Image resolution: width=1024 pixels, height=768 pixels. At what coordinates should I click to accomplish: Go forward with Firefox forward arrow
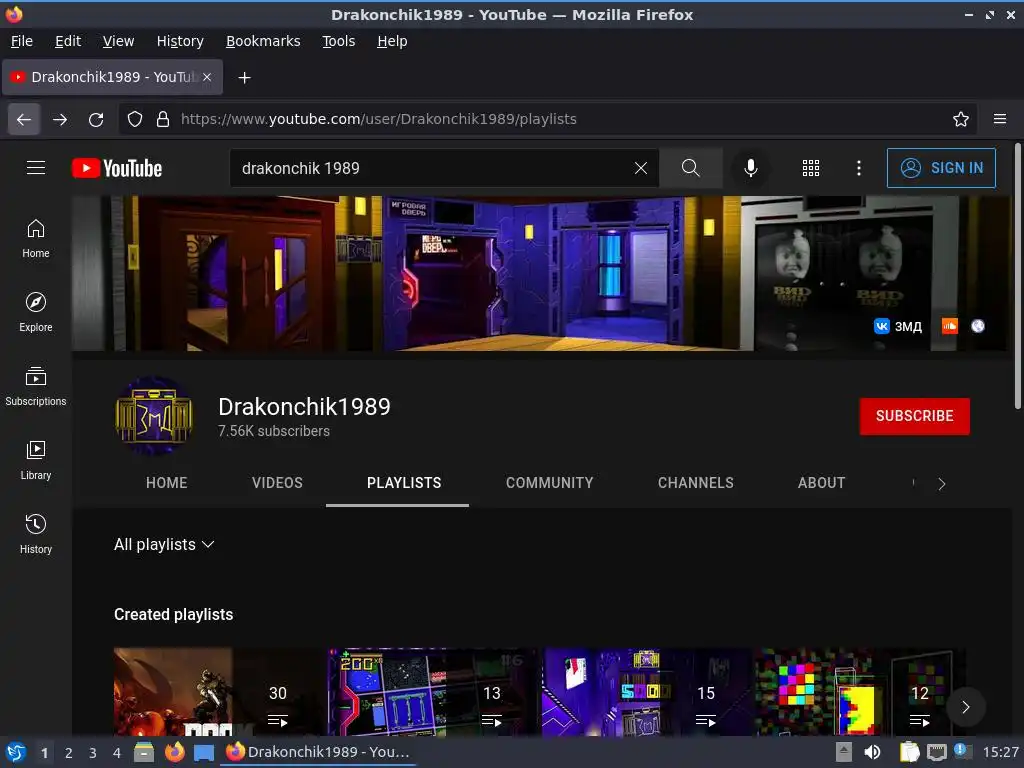tap(60, 119)
